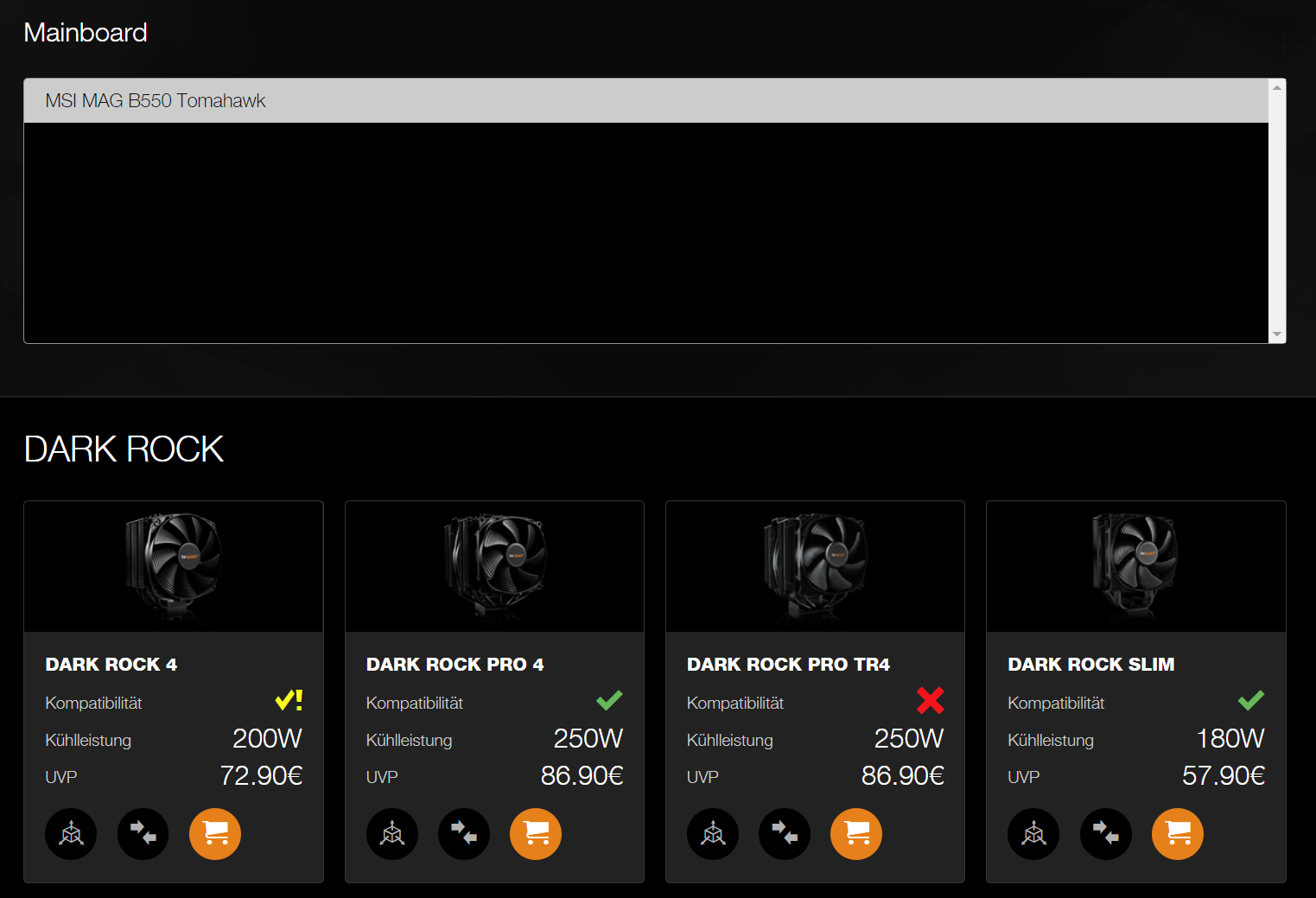Click the DARK ROCK section heading
Image resolution: width=1316 pixels, height=898 pixels.
pyautogui.click(x=124, y=449)
